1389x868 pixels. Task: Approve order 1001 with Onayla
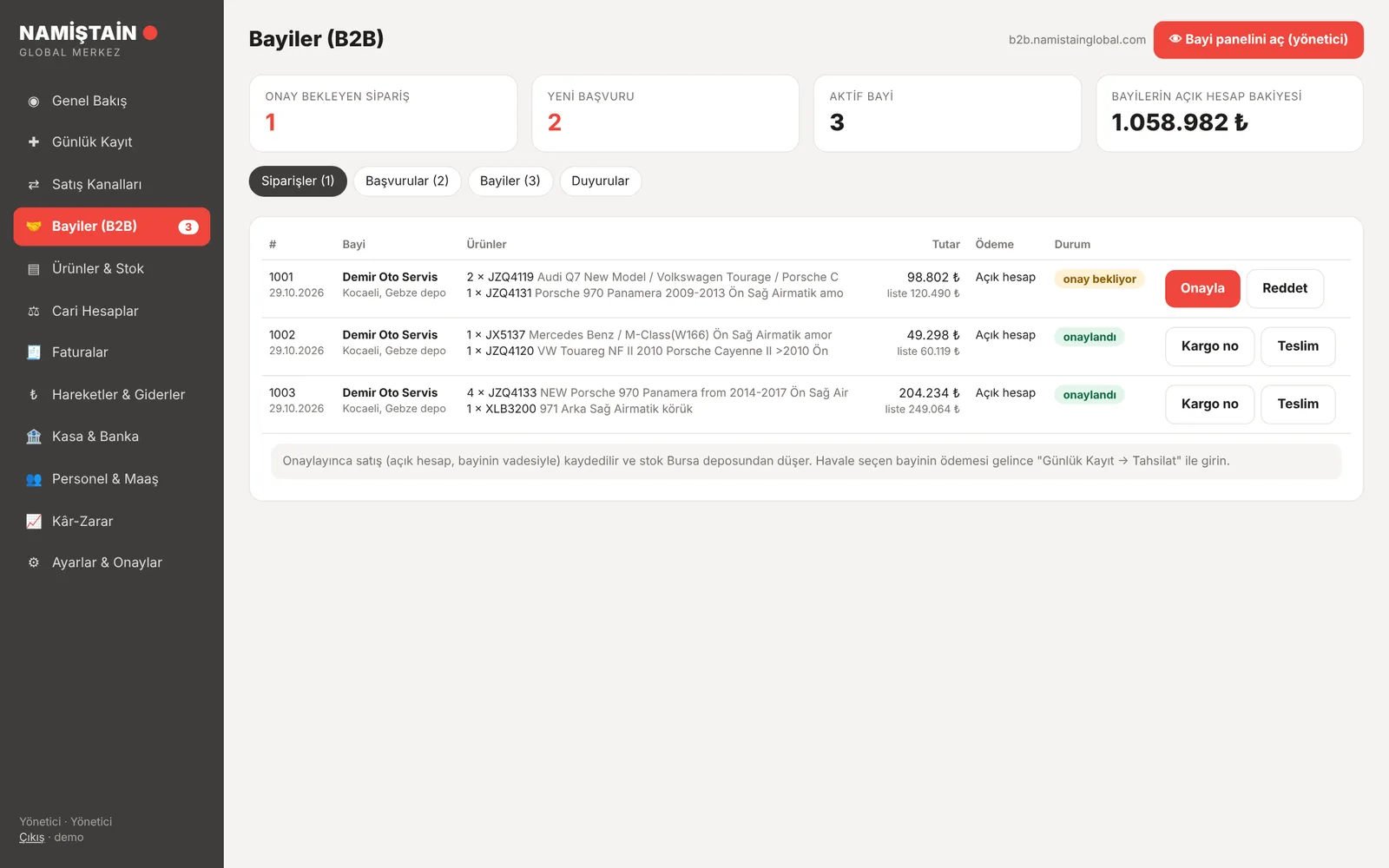(1202, 288)
